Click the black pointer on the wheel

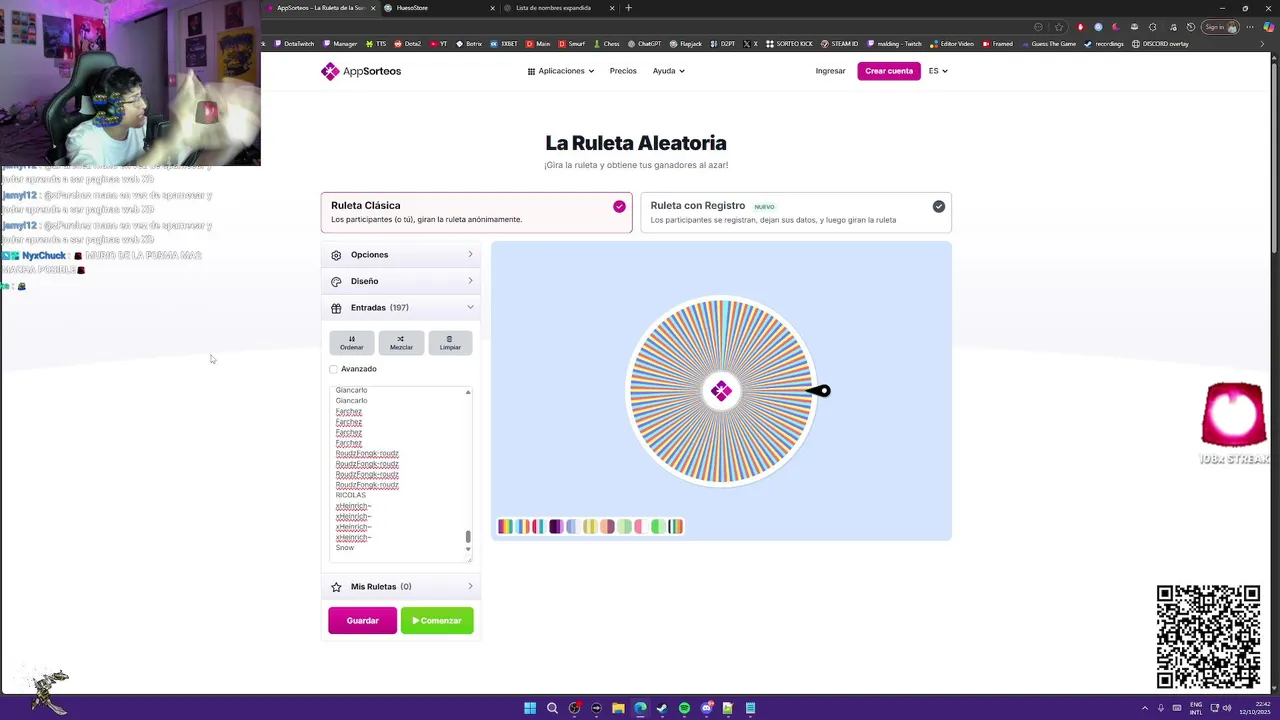pyautogui.click(x=819, y=391)
